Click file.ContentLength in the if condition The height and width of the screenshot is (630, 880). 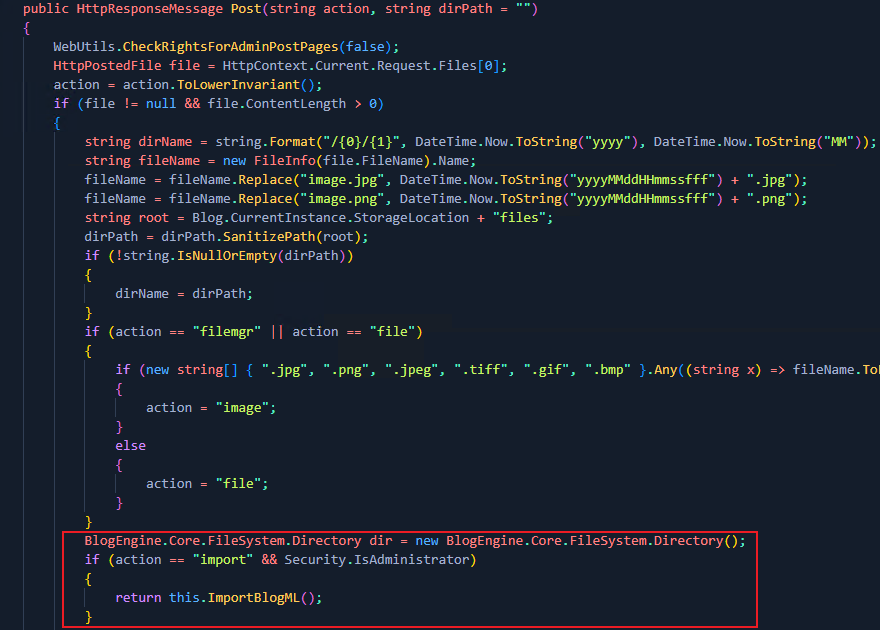[277, 104]
